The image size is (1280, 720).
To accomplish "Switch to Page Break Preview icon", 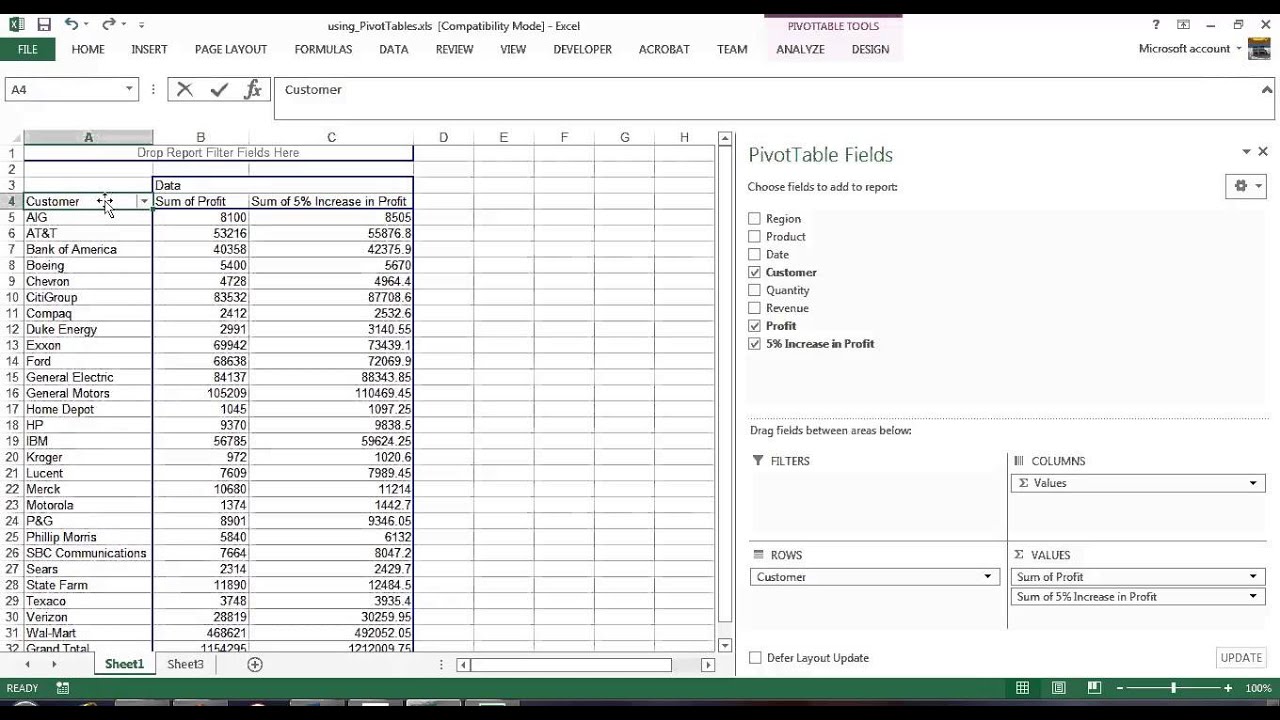I will click(1094, 688).
